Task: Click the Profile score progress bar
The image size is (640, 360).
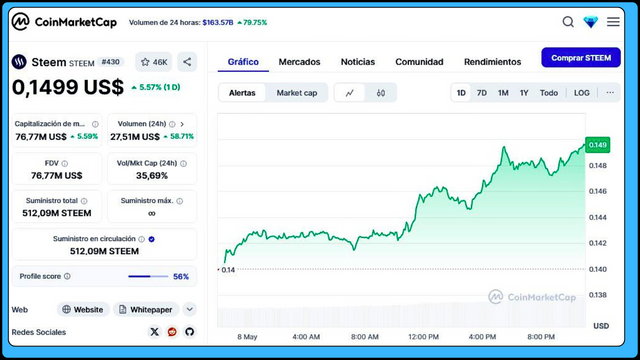Action: coord(148,276)
